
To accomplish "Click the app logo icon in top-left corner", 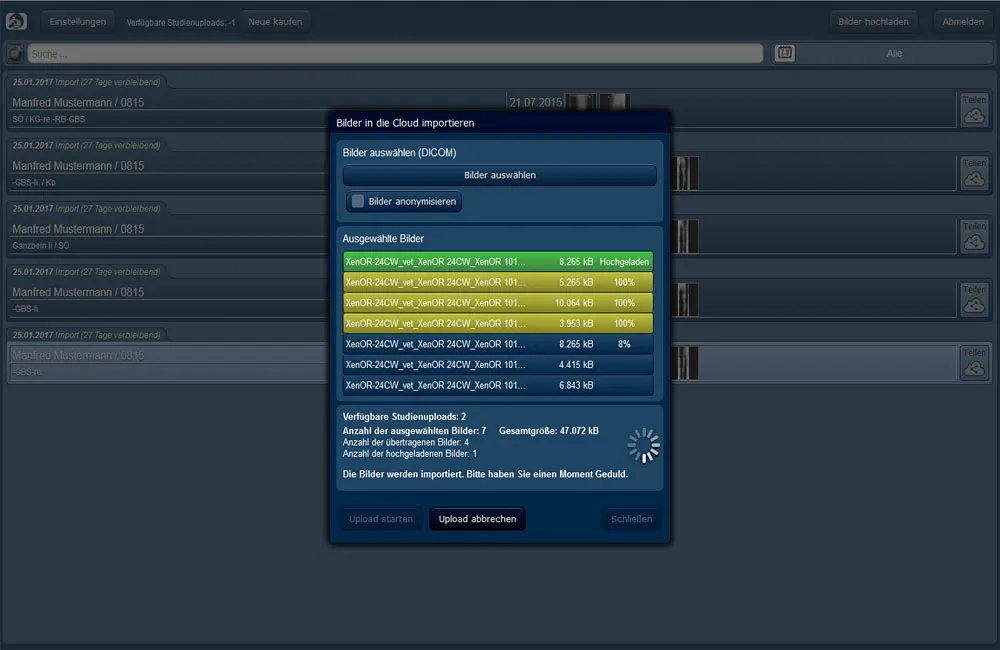I will click(16, 21).
